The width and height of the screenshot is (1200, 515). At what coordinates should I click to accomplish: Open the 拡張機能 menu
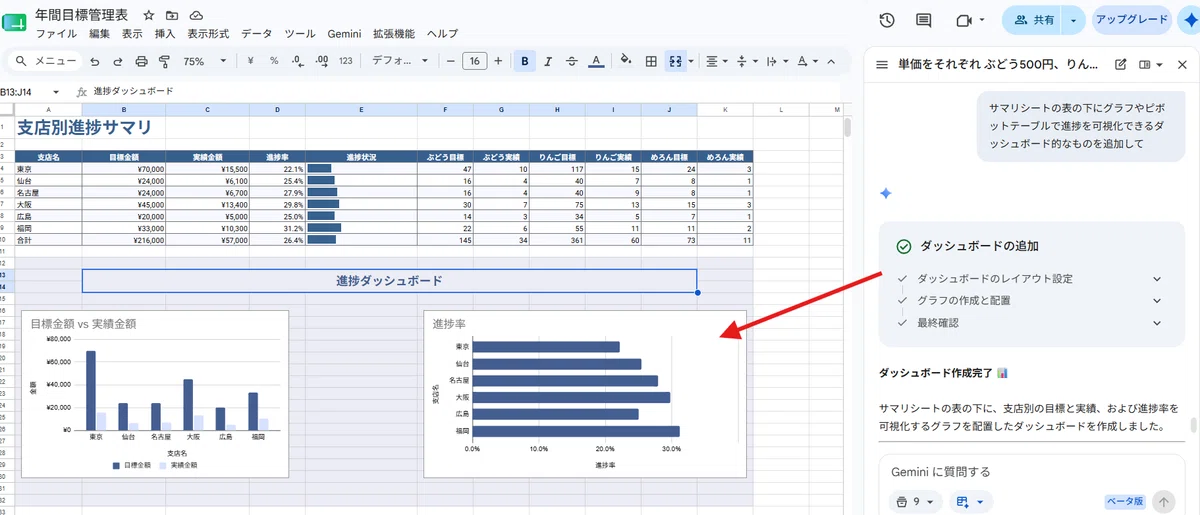tap(394, 34)
